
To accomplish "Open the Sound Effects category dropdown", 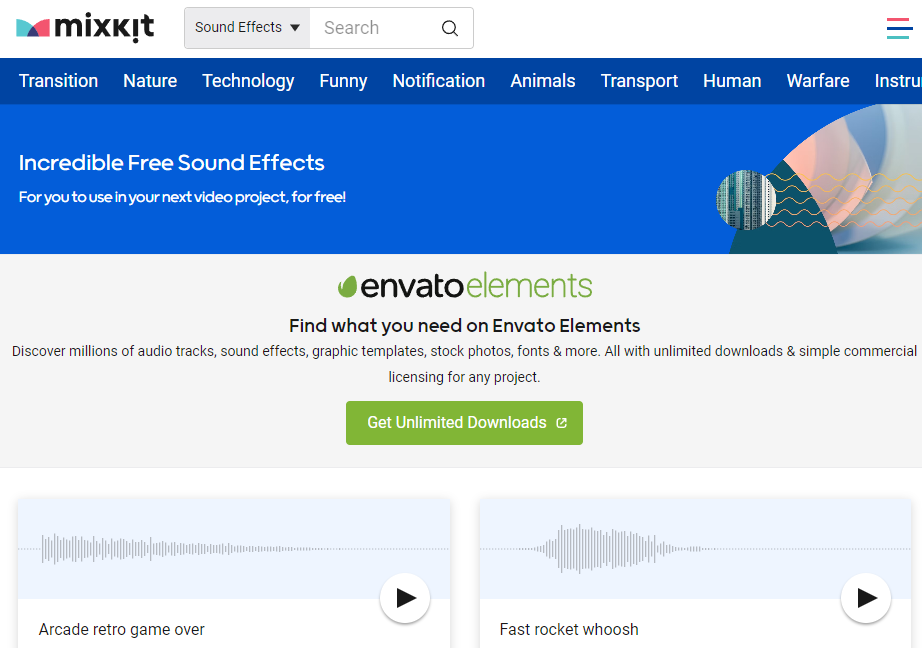I will [248, 28].
